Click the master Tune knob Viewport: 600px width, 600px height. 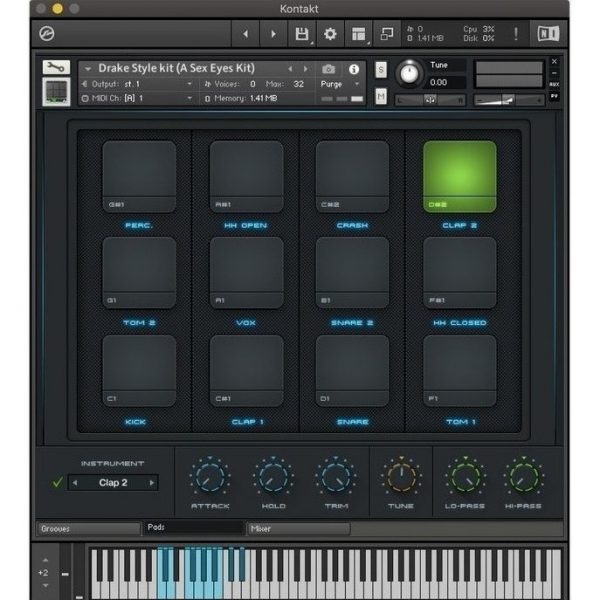(409, 73)
